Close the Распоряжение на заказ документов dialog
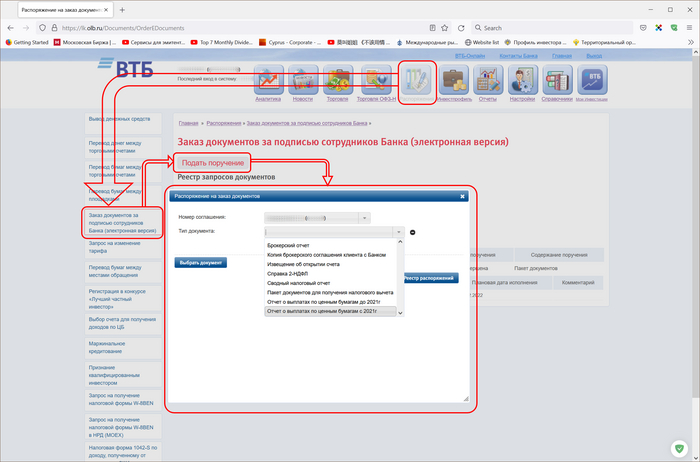 point(462,196)
